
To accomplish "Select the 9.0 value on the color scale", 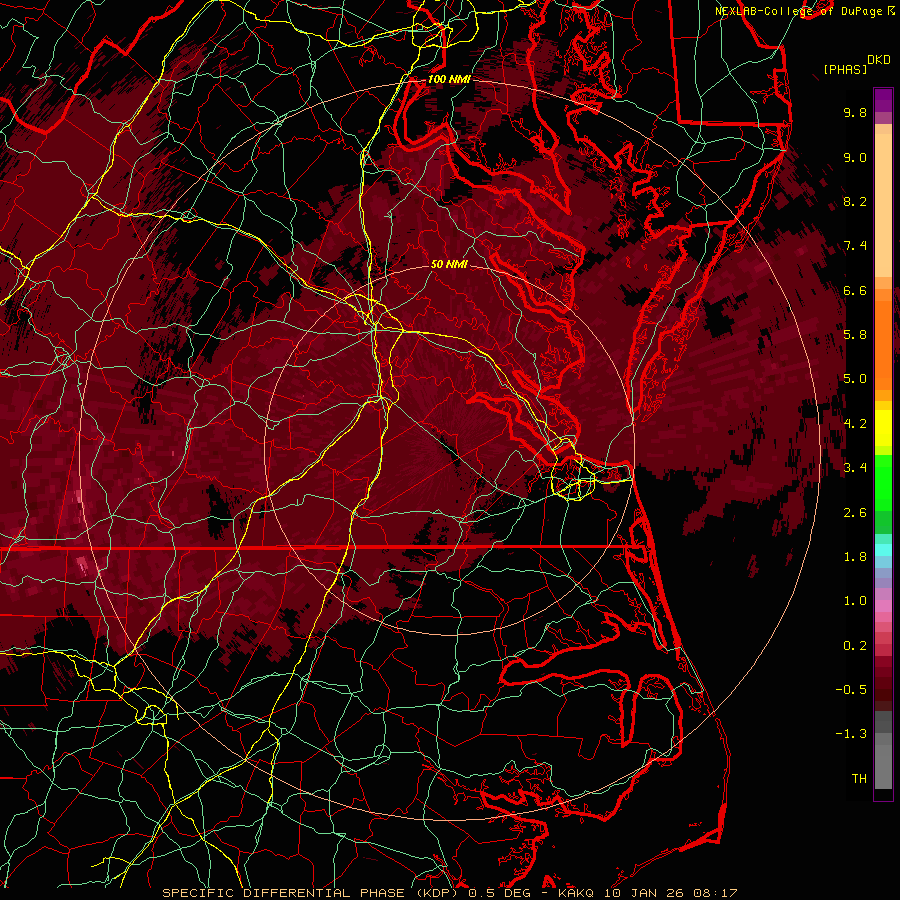I will (x=855, y=157).
